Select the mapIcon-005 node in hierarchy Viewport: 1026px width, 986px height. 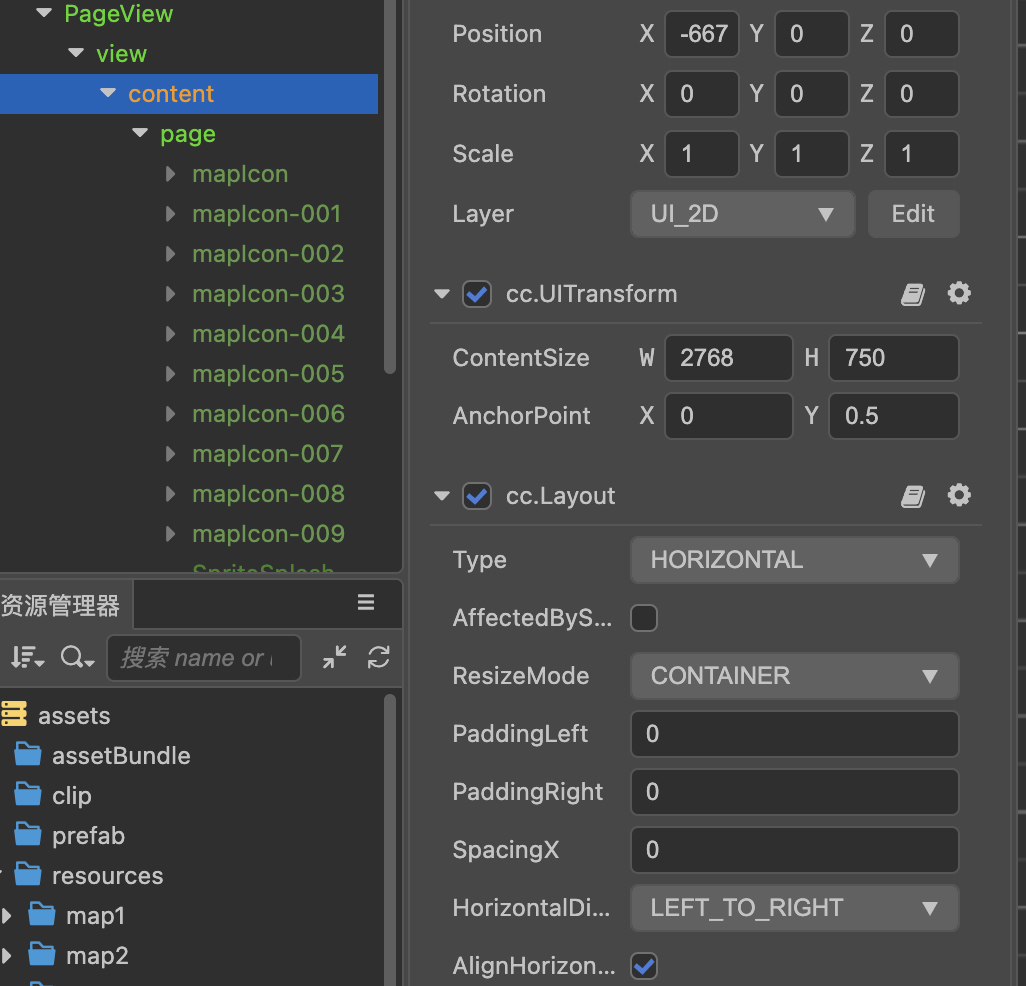pyautogui.click(x=268, y=374)
